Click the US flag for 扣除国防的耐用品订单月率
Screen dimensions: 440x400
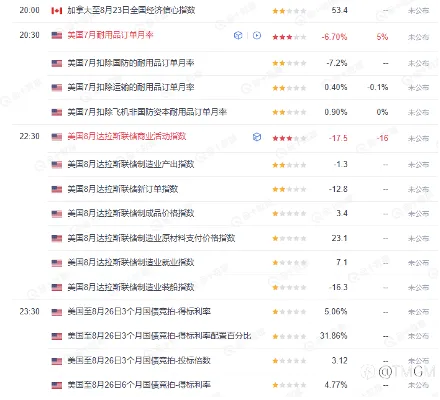[x=57, y=63]
